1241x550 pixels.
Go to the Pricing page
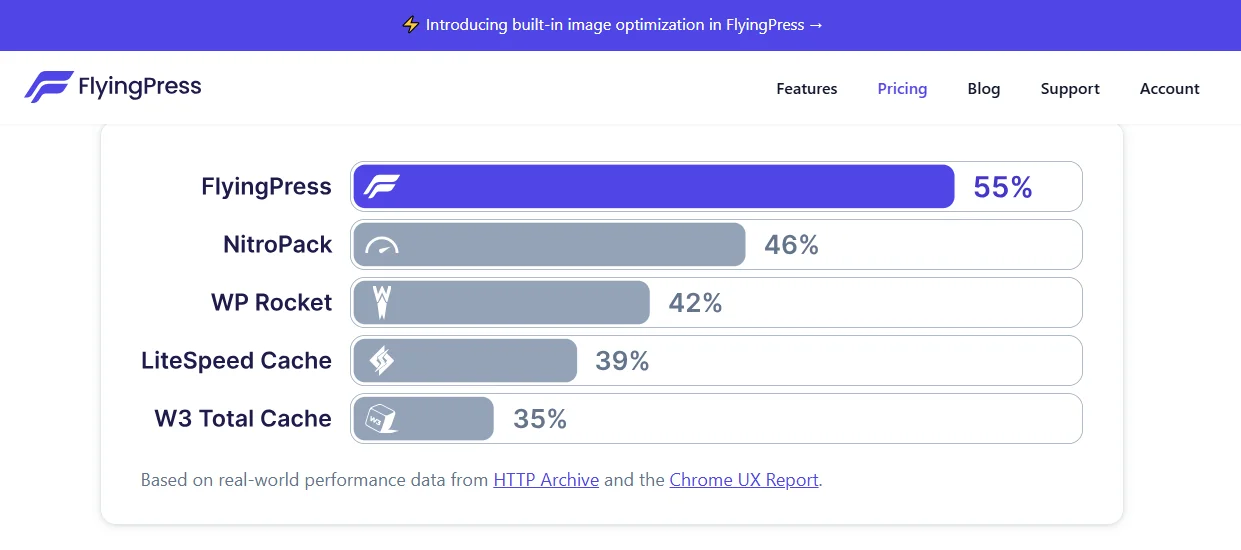tap(902, 88)
